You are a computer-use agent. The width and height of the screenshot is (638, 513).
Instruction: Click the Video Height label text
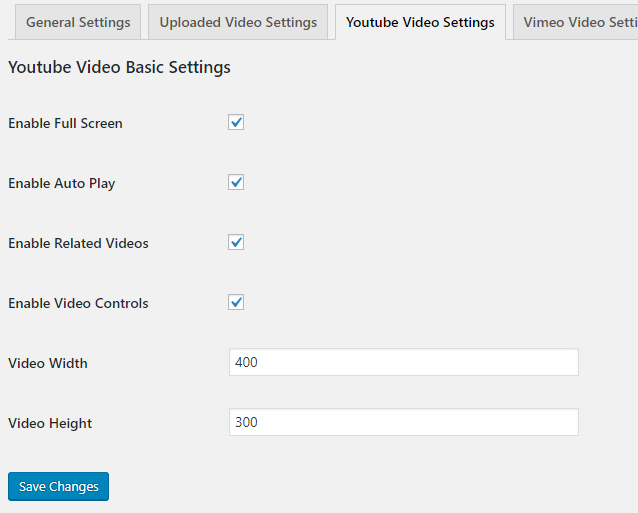tap(50, 423)
